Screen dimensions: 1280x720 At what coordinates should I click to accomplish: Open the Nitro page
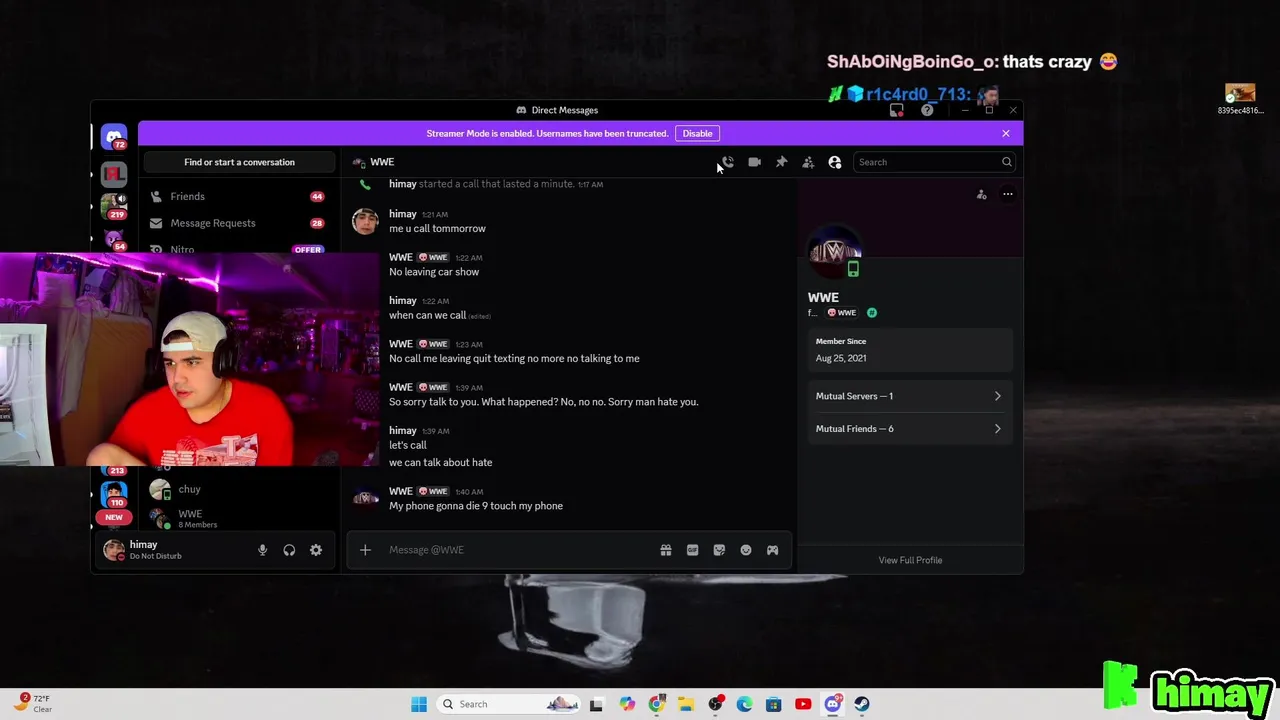click(x=238, y=248)
